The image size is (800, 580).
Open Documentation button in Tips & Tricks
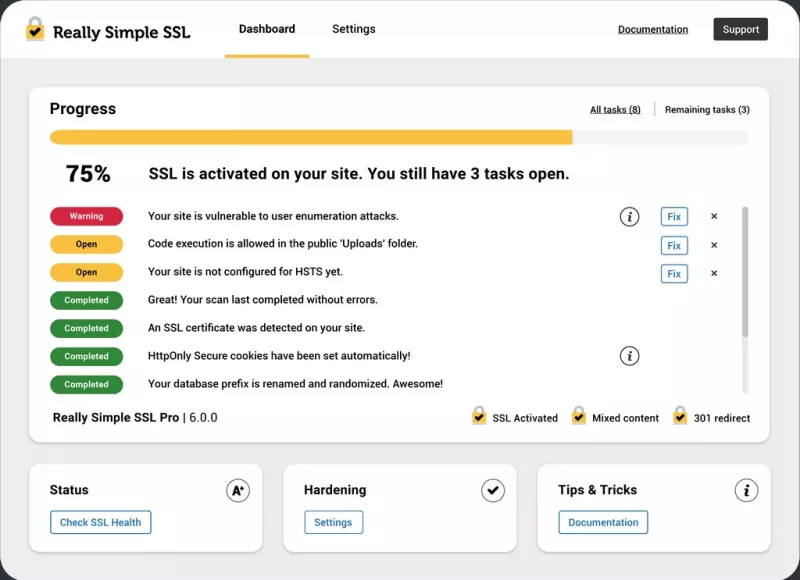coord(603,522)
